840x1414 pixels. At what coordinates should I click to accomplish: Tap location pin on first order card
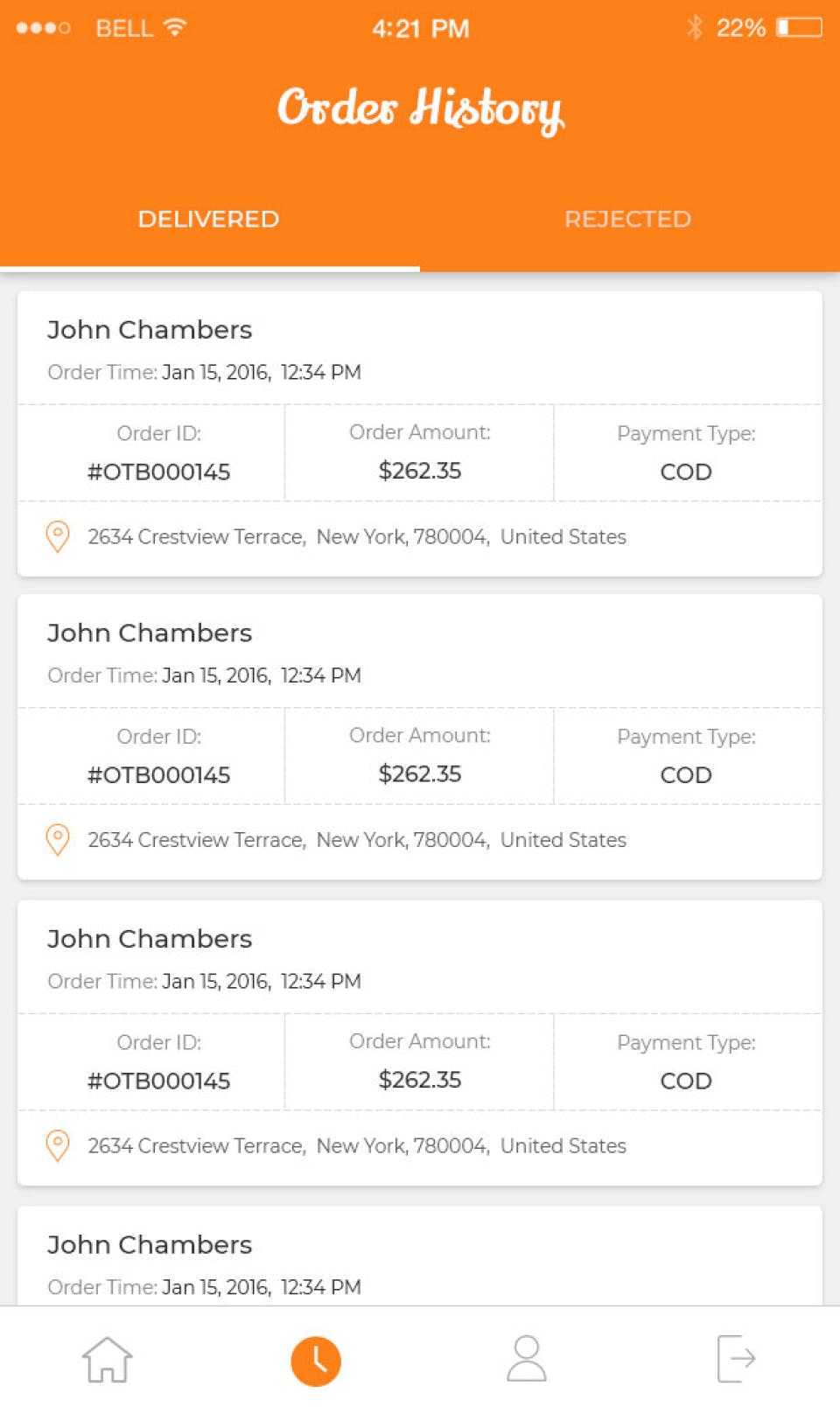(58, 536)
